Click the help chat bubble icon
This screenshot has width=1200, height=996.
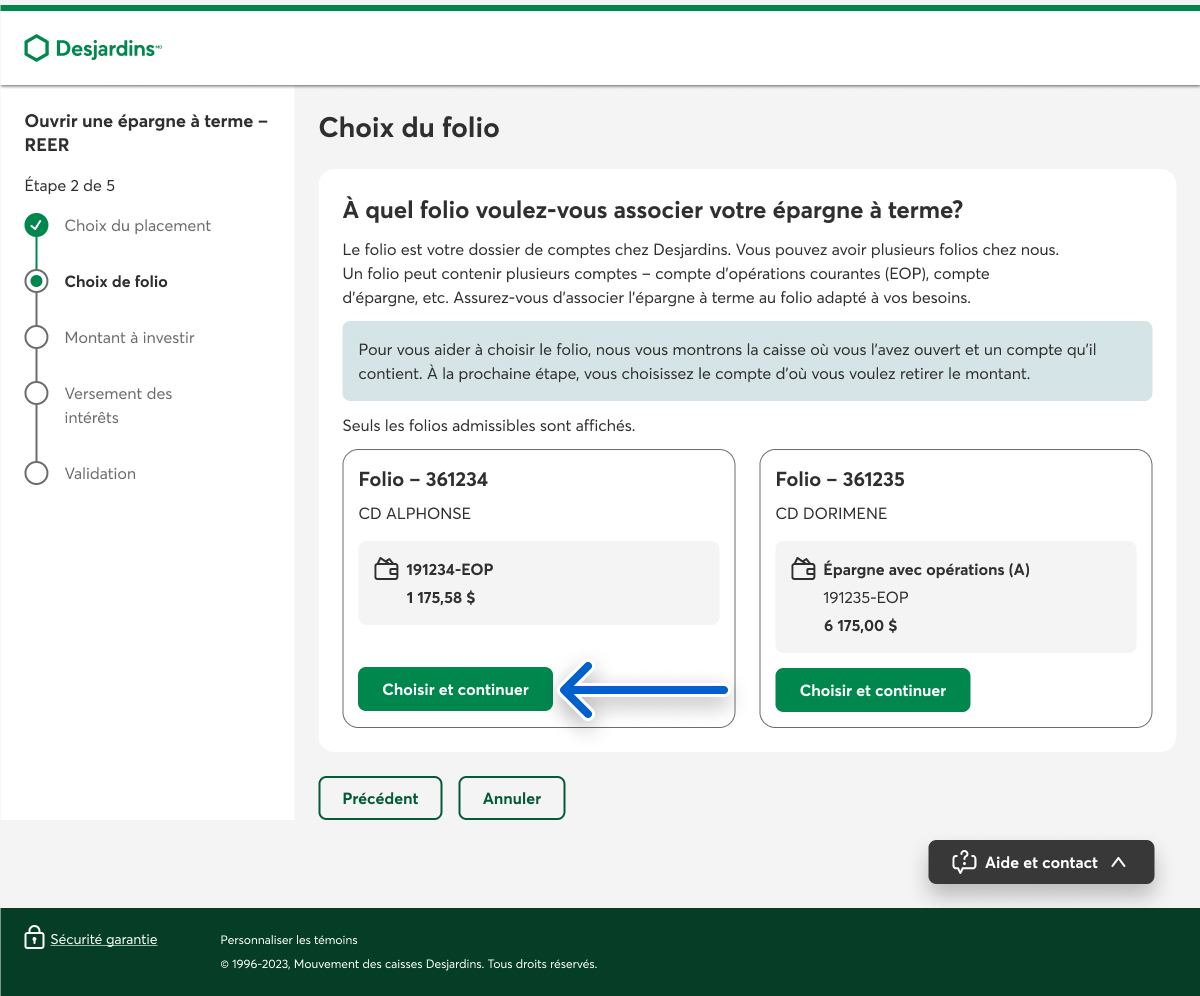(963, 862)
